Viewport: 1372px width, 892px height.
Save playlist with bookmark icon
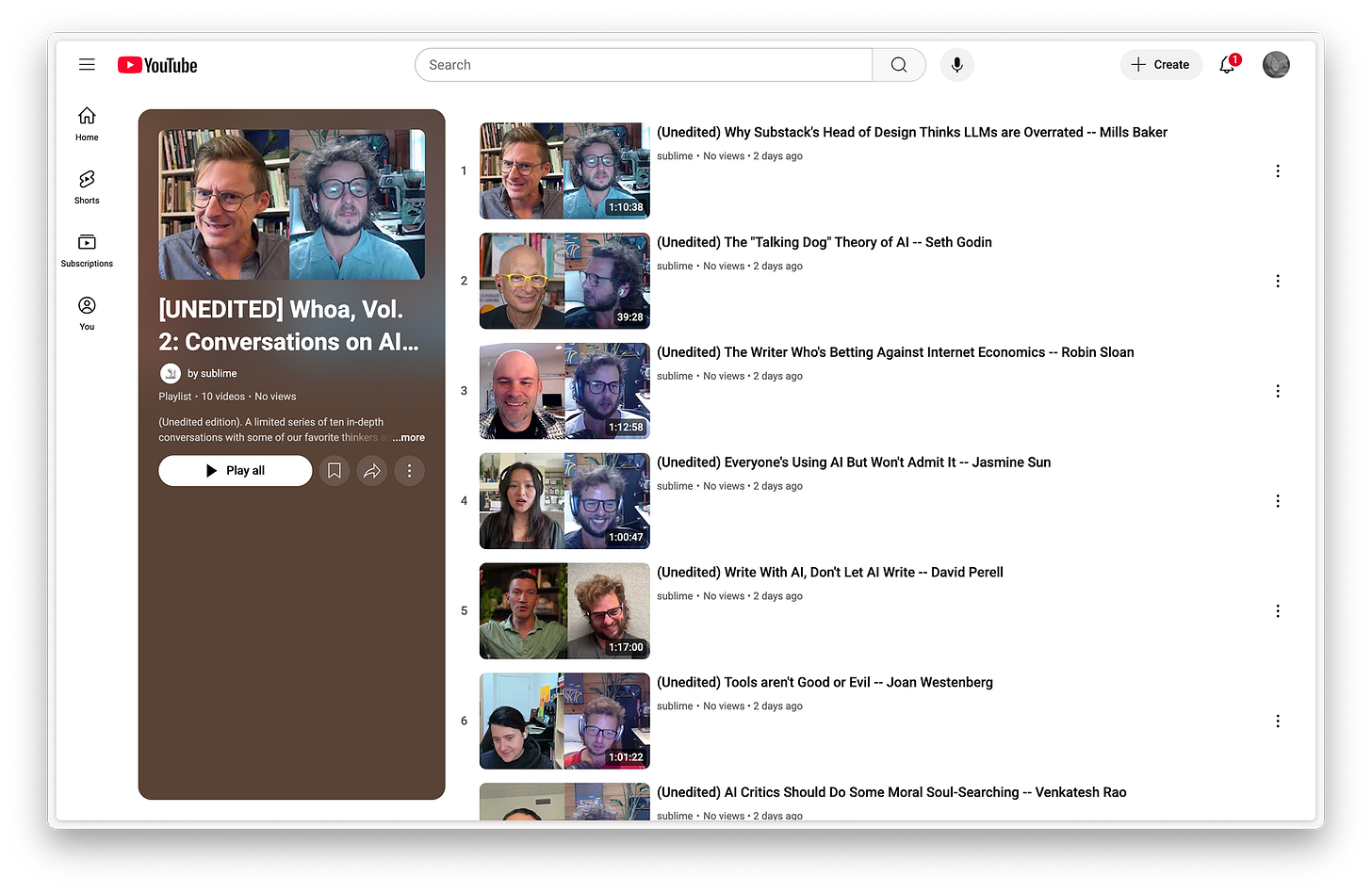click(334, 471)
